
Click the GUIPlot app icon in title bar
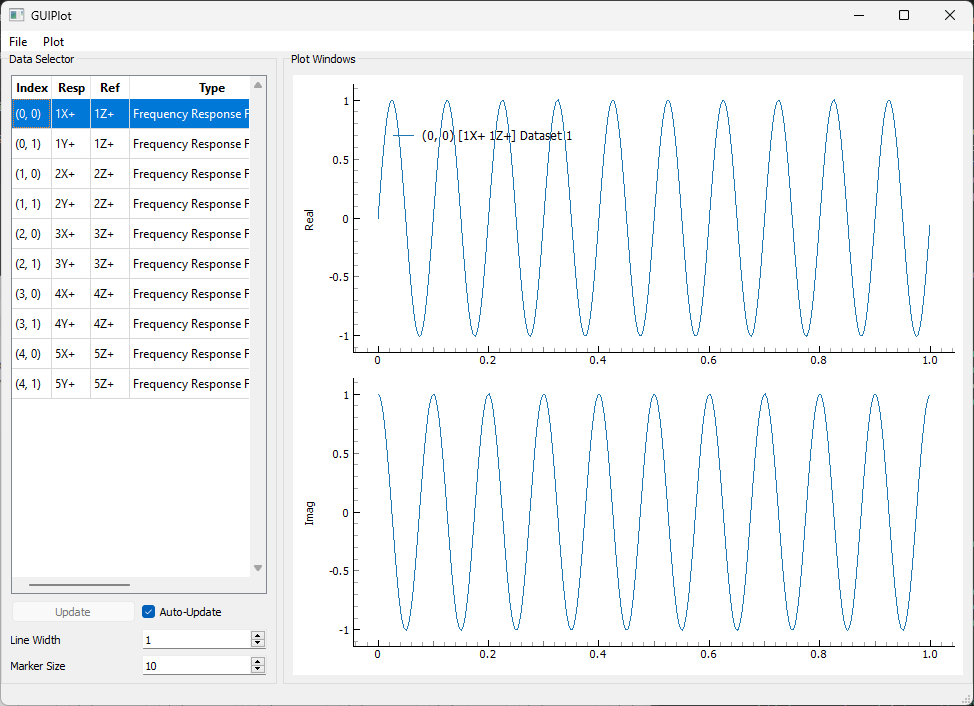tap(16, 15)
